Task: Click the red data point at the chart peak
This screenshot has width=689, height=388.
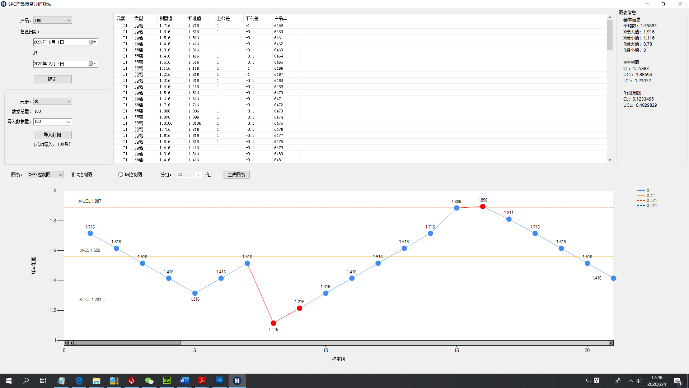Action: pyautogui.click(x=482, y=206)
